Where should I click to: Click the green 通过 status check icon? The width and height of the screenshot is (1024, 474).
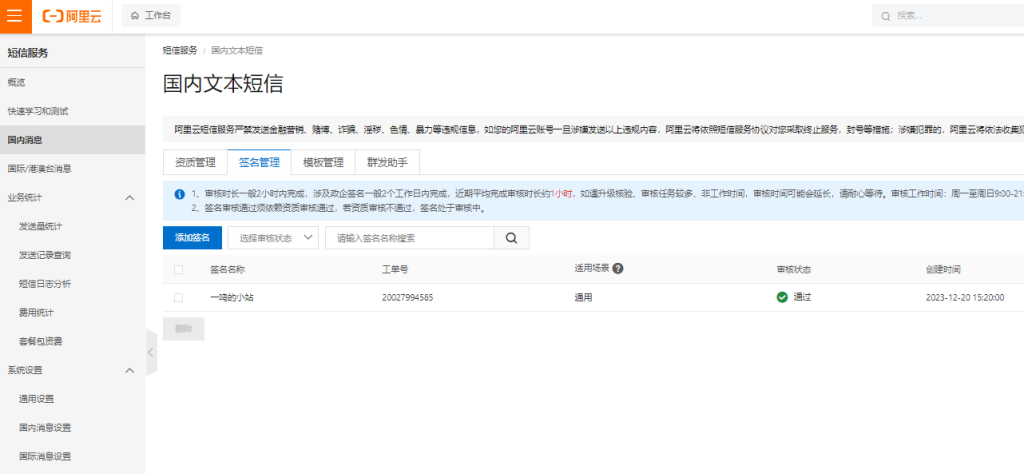782,297
